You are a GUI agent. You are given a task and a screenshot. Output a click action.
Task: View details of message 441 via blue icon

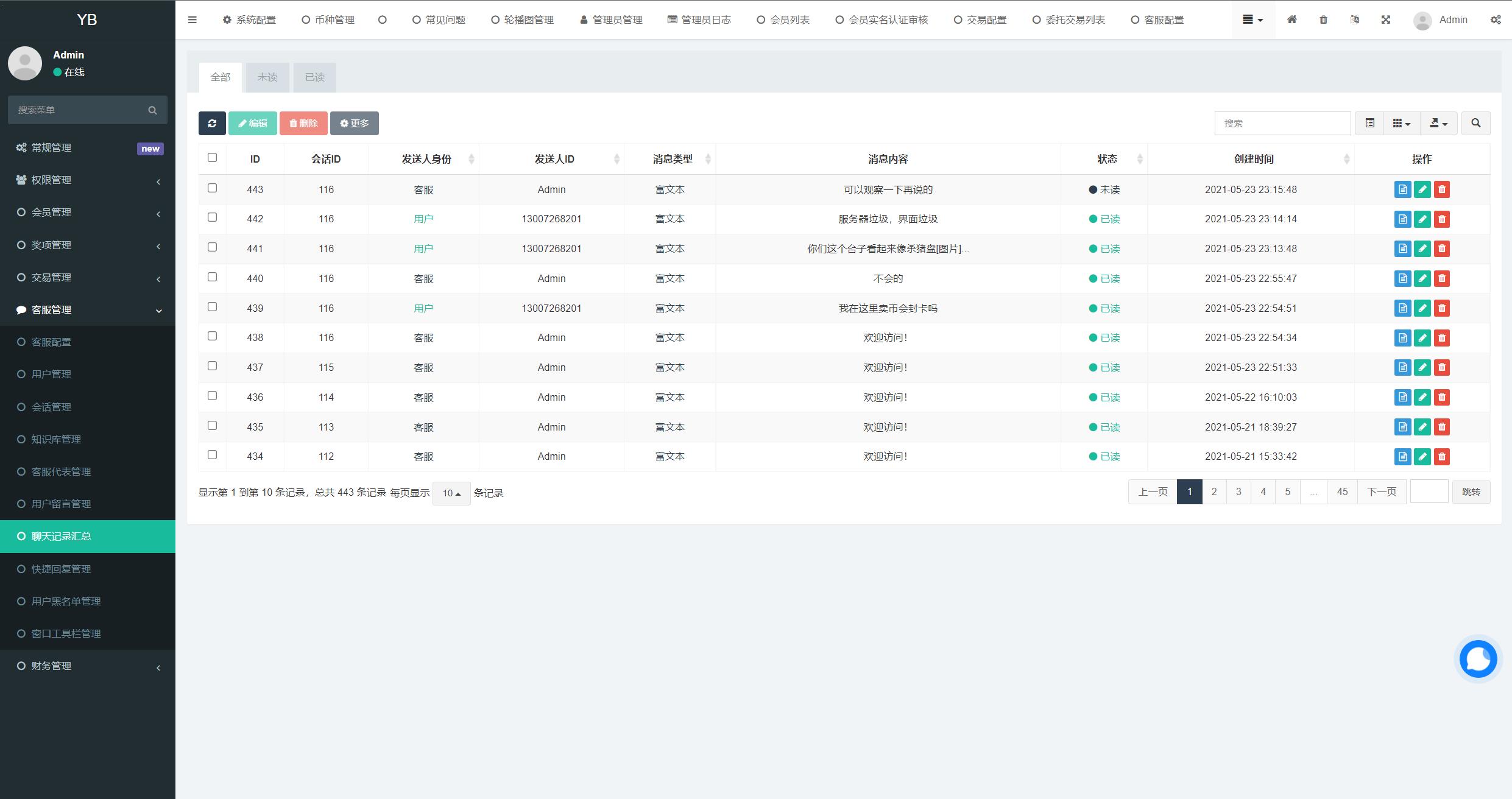(1402, 248)
